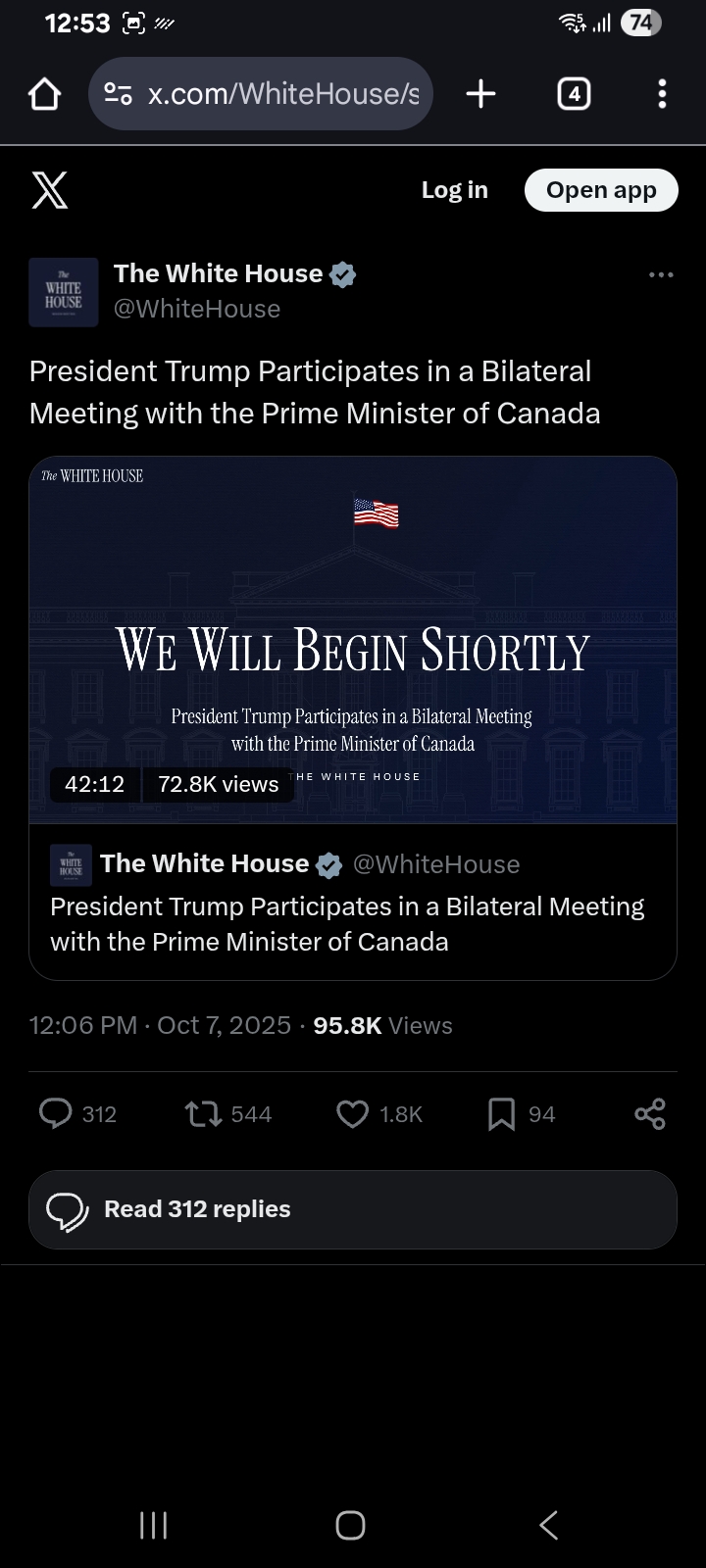Like the post with 1.8K likes
Viewport: 706px width, 1568px height.
click(353, 1114)
